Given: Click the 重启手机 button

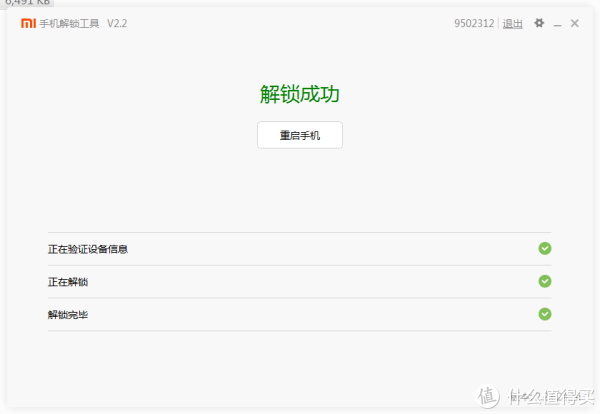Looking at the screenshot, I should tap(300, 135).
